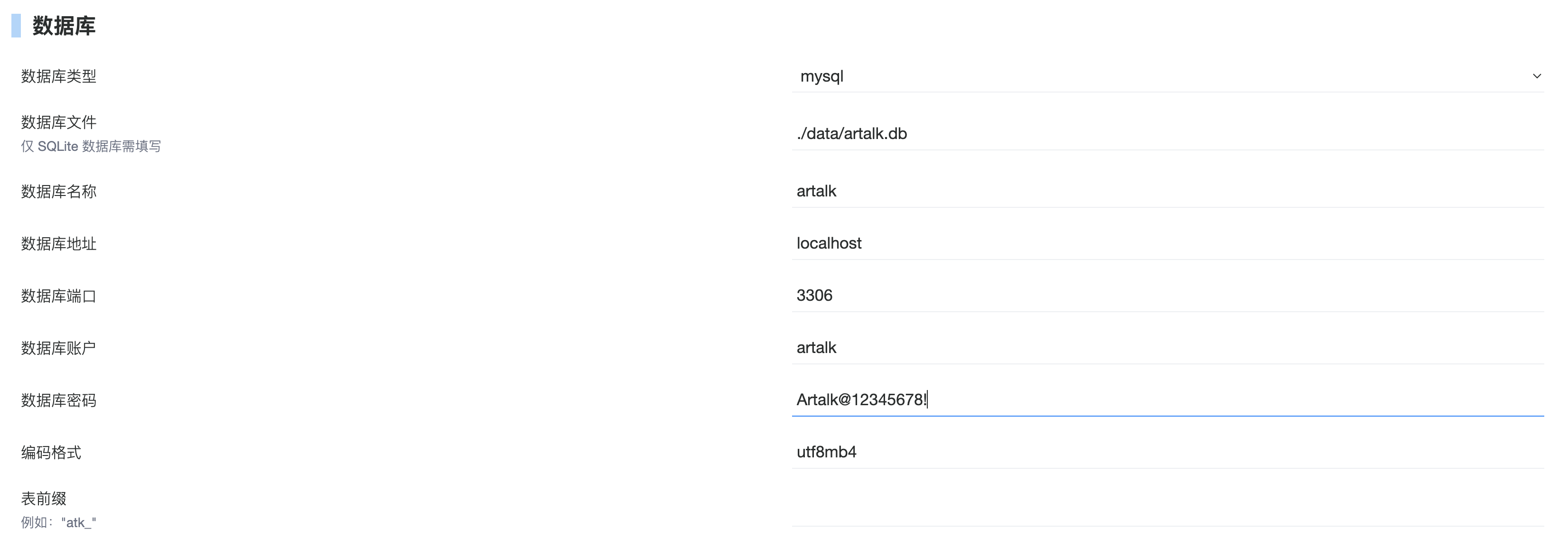Click the 数据库 section heading

pos(63,26)
